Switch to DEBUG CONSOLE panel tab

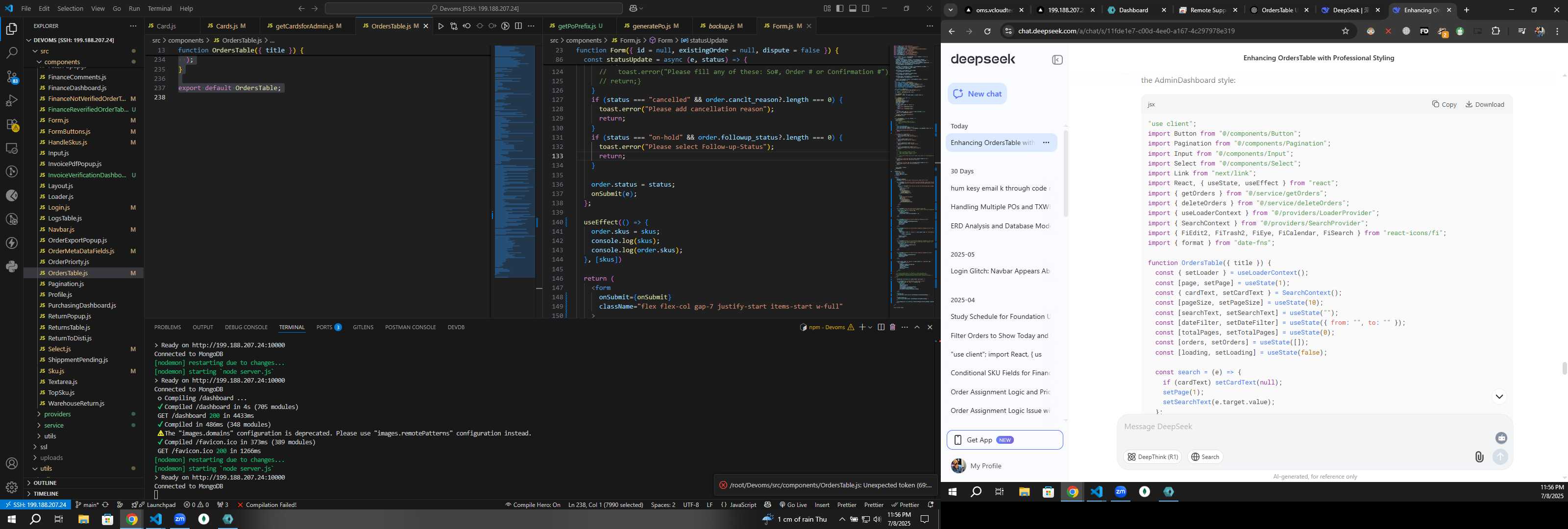(x=246, y=328)
